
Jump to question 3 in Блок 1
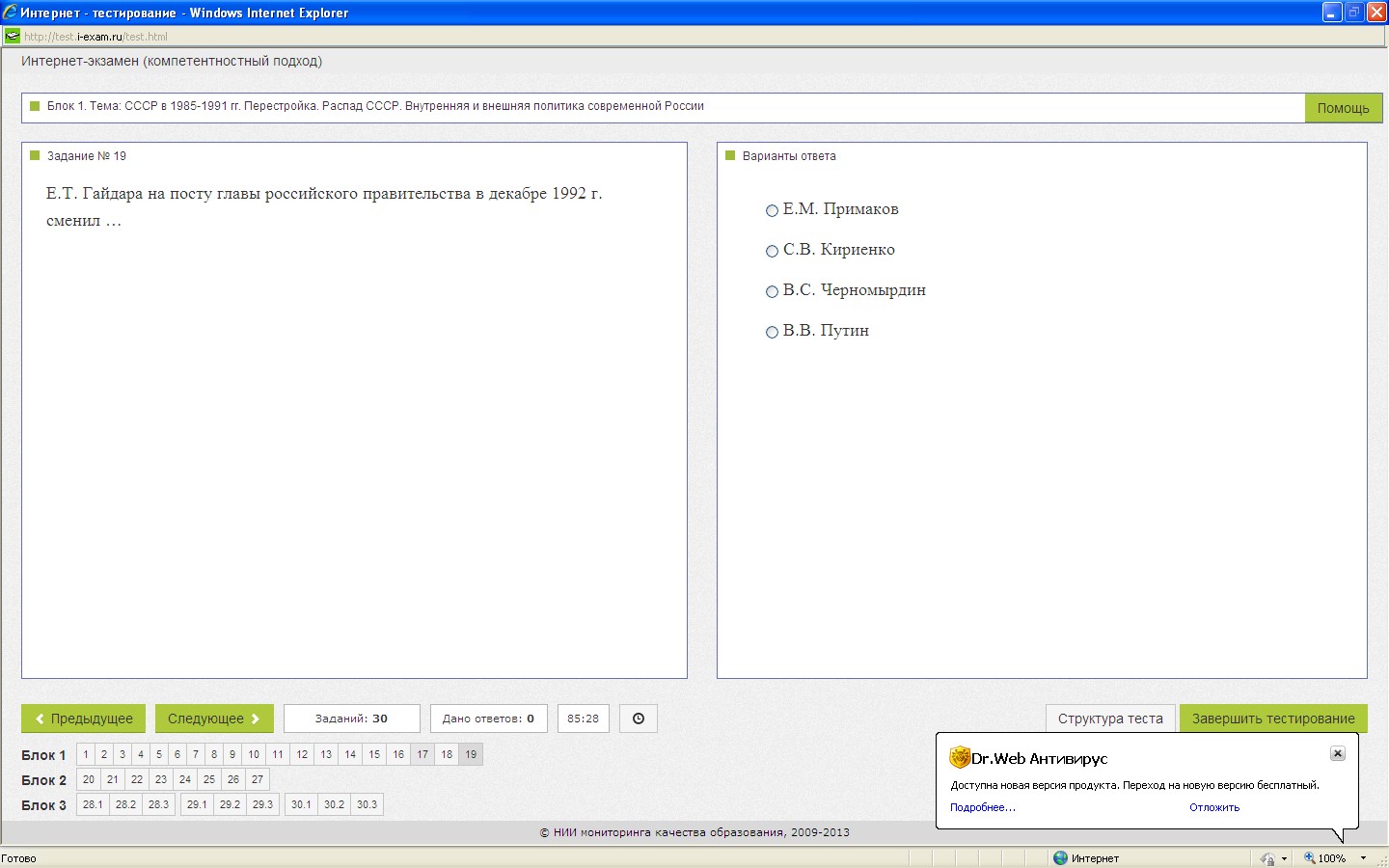[123, 754]
